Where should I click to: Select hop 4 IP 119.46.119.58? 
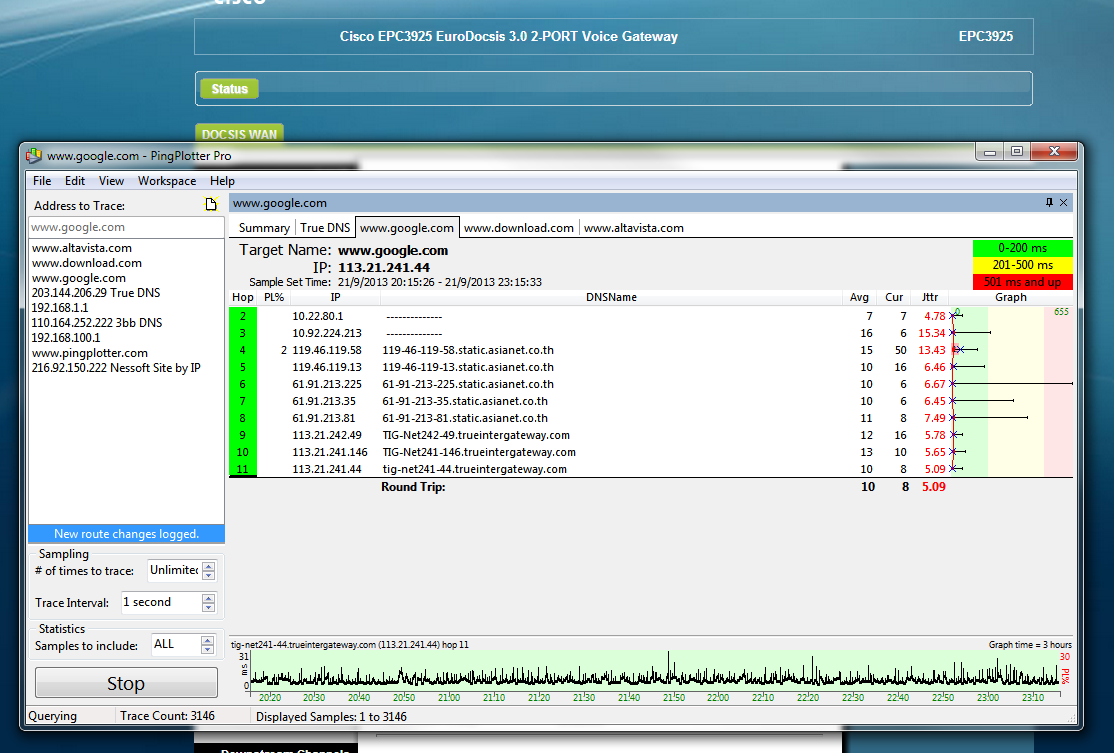pyautogui.click(x=327, y=350)
